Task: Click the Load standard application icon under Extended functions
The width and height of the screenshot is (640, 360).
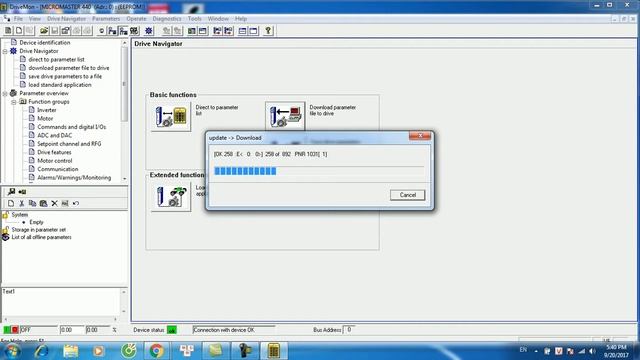Action: [171, 196]
